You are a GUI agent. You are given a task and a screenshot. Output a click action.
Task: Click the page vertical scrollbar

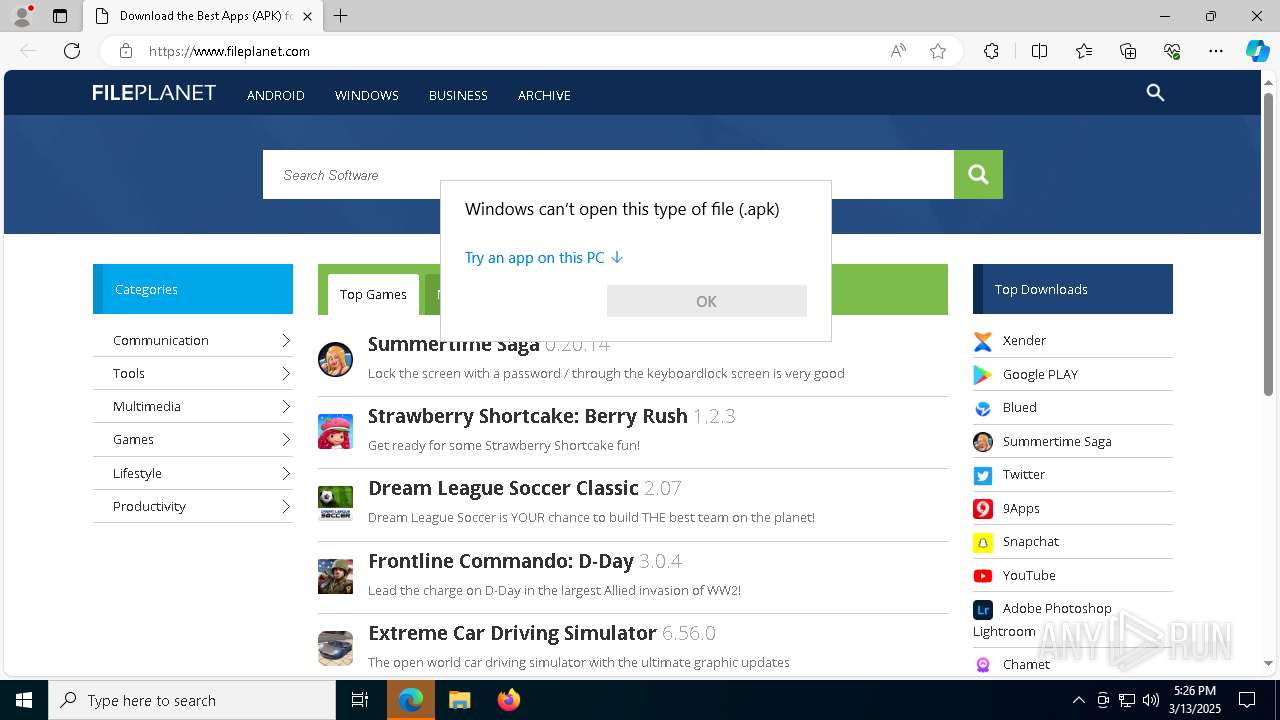tap(1268, 244)
